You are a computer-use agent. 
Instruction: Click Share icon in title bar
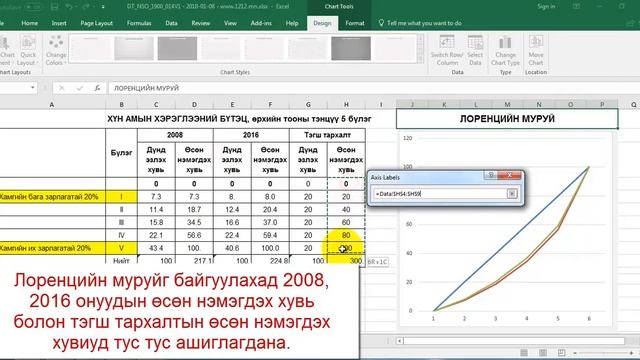[629, 23]
